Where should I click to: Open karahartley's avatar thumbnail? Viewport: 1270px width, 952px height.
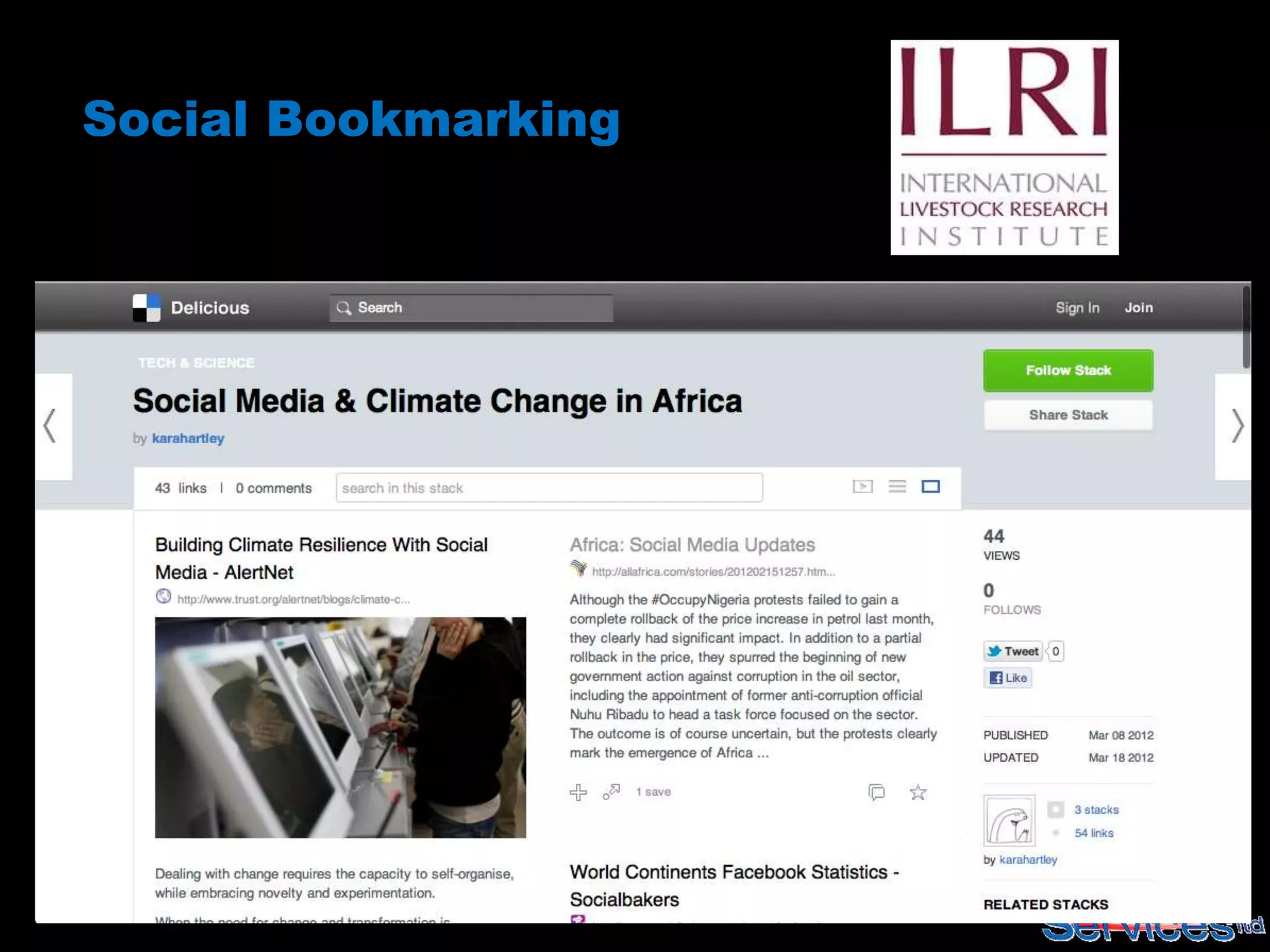pos(1009,821)
